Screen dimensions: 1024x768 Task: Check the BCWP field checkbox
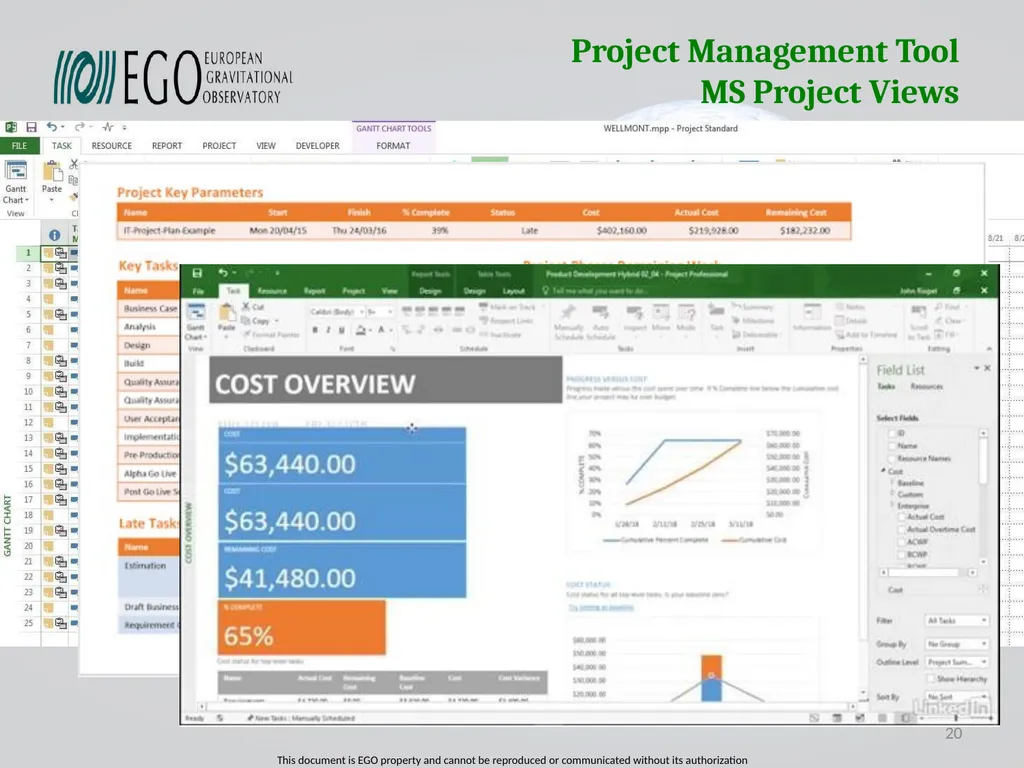coord(902,554)
